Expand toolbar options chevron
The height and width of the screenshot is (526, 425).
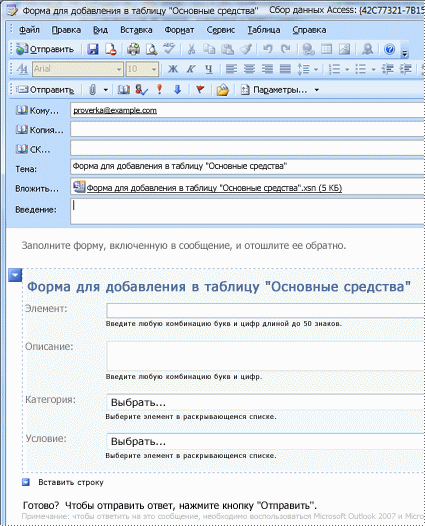point(405,53)
